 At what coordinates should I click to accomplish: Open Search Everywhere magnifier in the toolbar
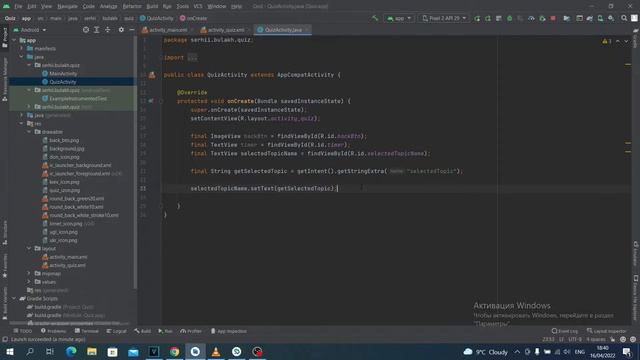tap(624, 18)
